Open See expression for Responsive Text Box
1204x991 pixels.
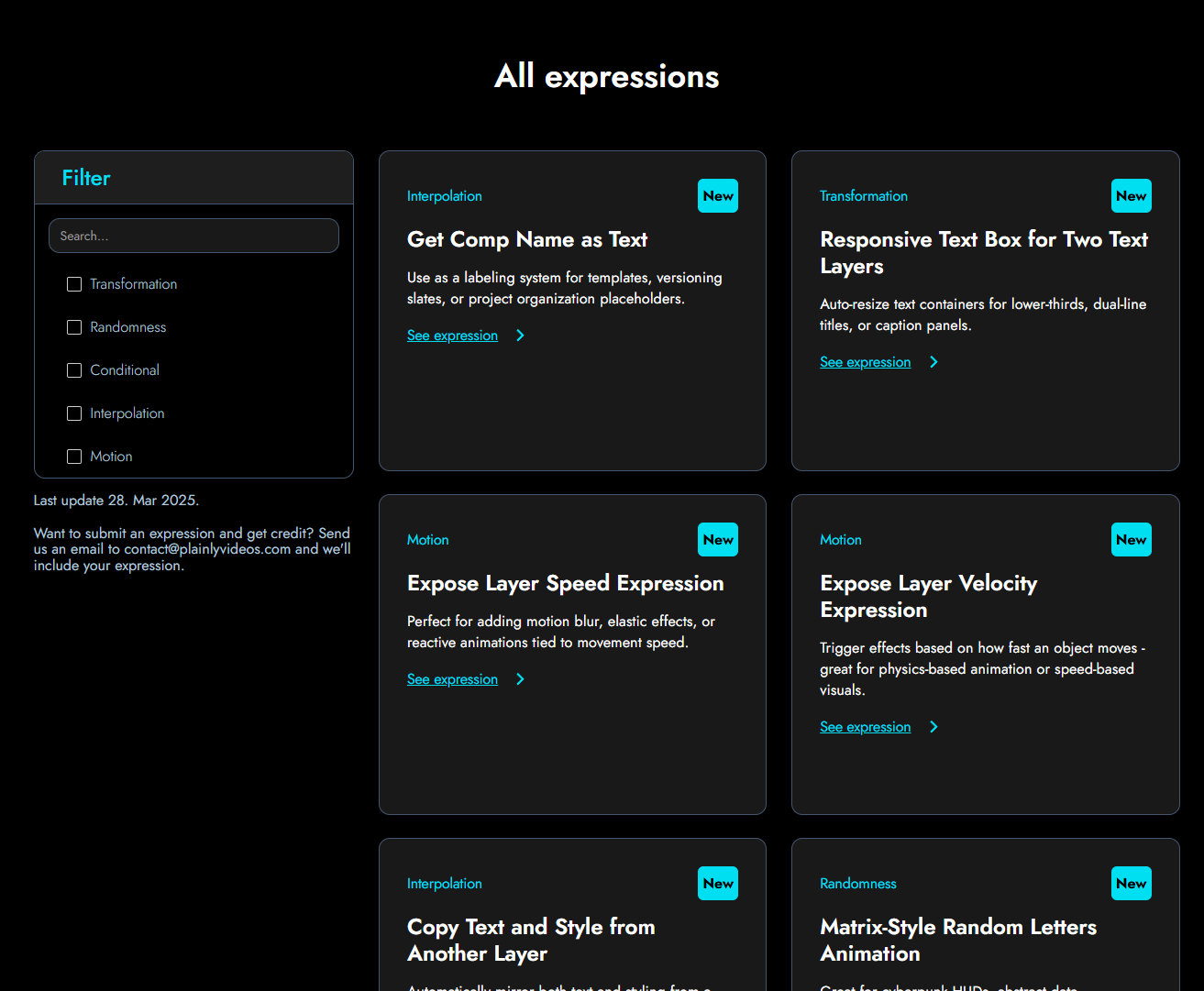[x=865, y=362]
